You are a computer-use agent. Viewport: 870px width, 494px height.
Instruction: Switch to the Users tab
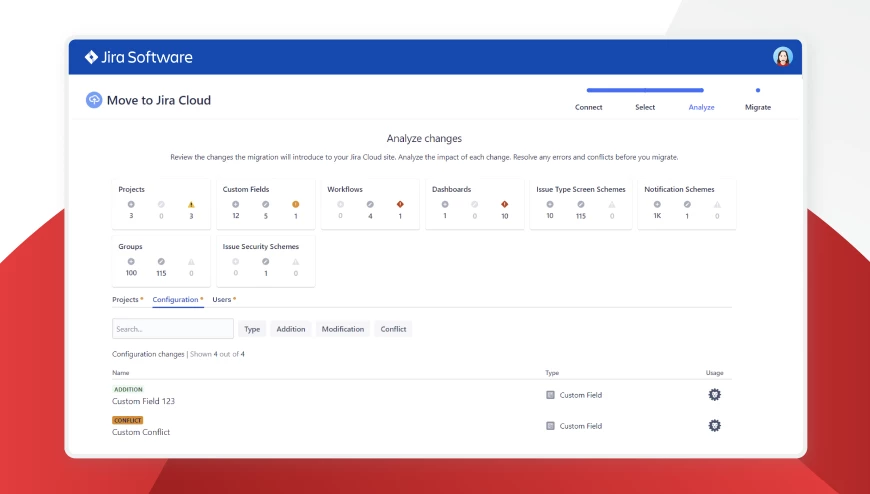[x=222, y=300]
